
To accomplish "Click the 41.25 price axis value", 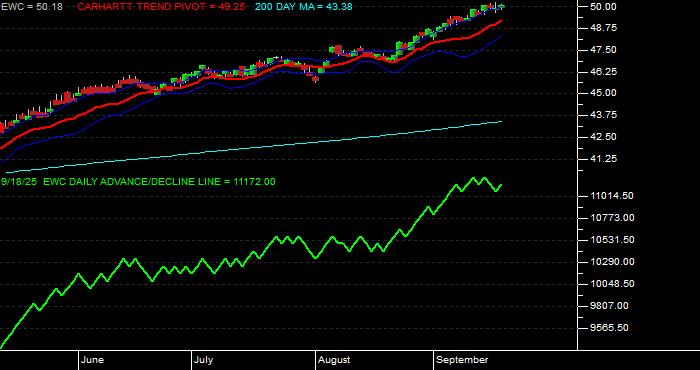I will pyautogui.click(x=603, y=158).
